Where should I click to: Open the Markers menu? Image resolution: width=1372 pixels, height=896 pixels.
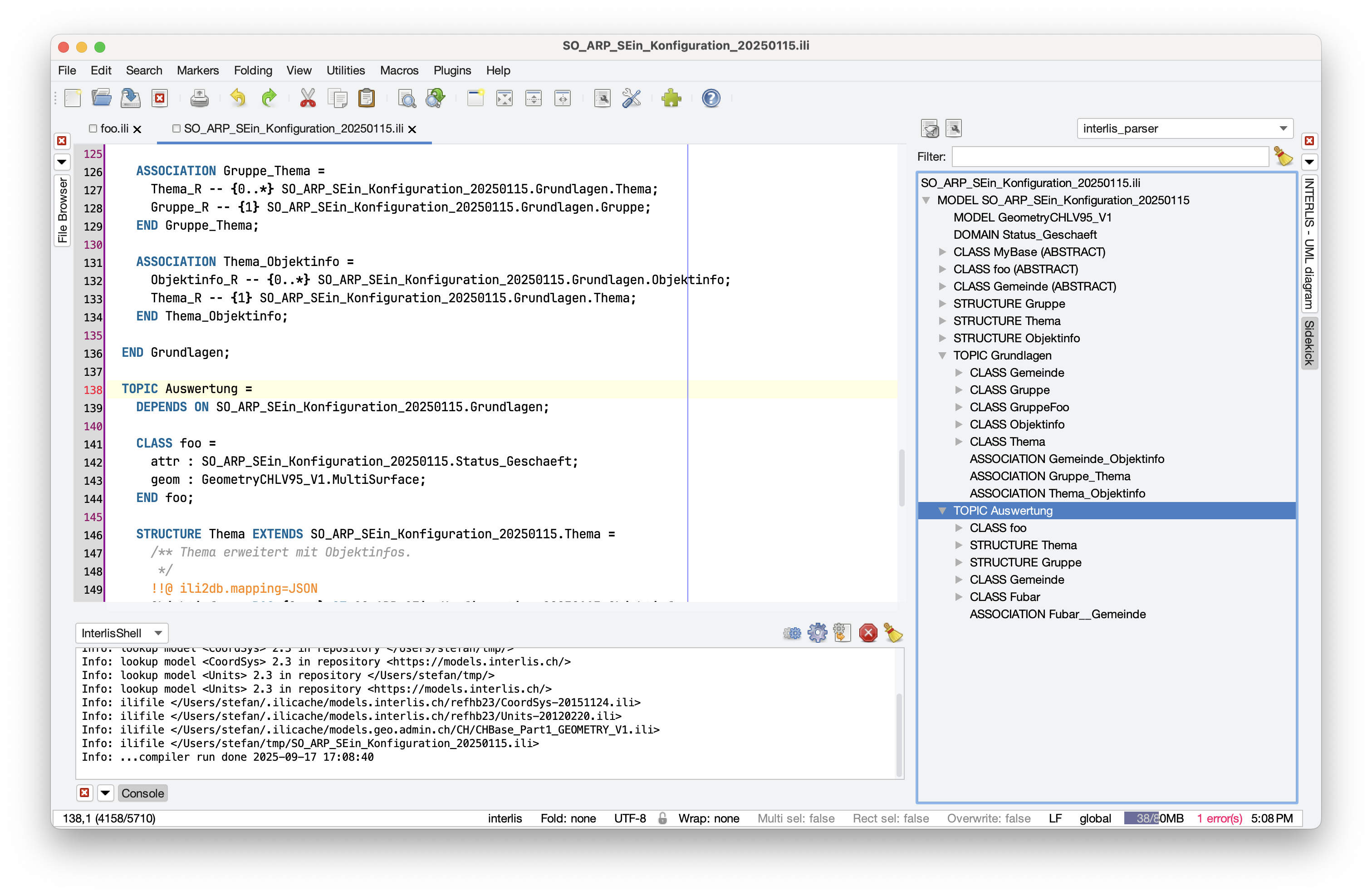click(x=198, y=70)
